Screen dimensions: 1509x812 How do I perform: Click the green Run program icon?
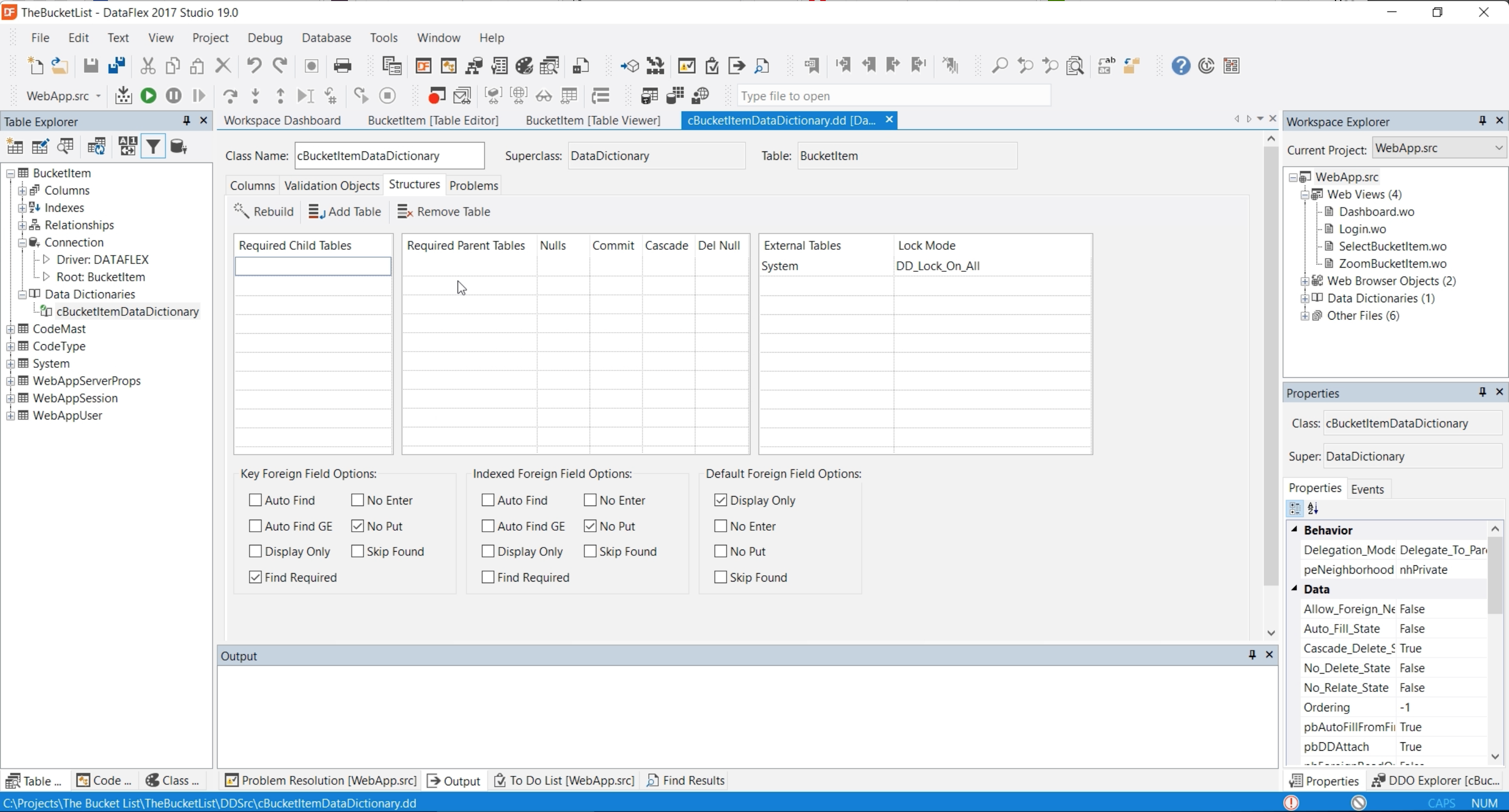149,95
